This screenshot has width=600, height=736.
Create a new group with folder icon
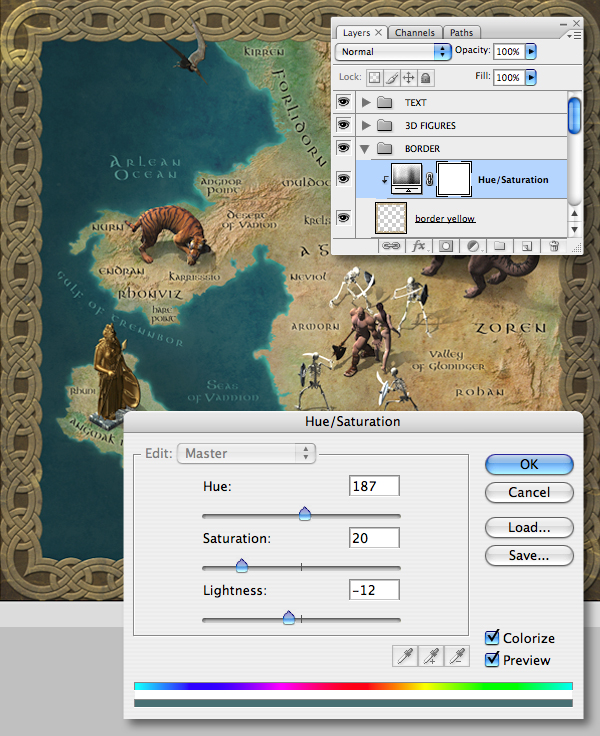(x=500, y=246)
